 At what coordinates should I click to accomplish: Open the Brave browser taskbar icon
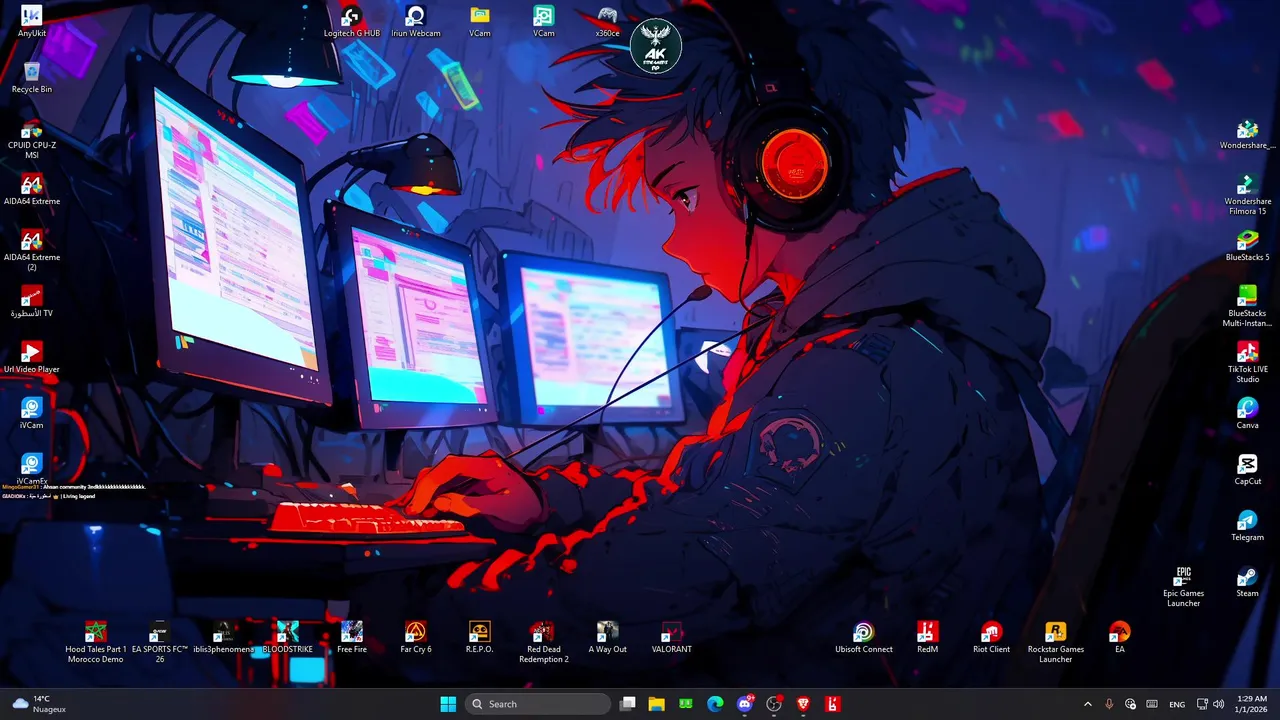(x=803, y=704)
